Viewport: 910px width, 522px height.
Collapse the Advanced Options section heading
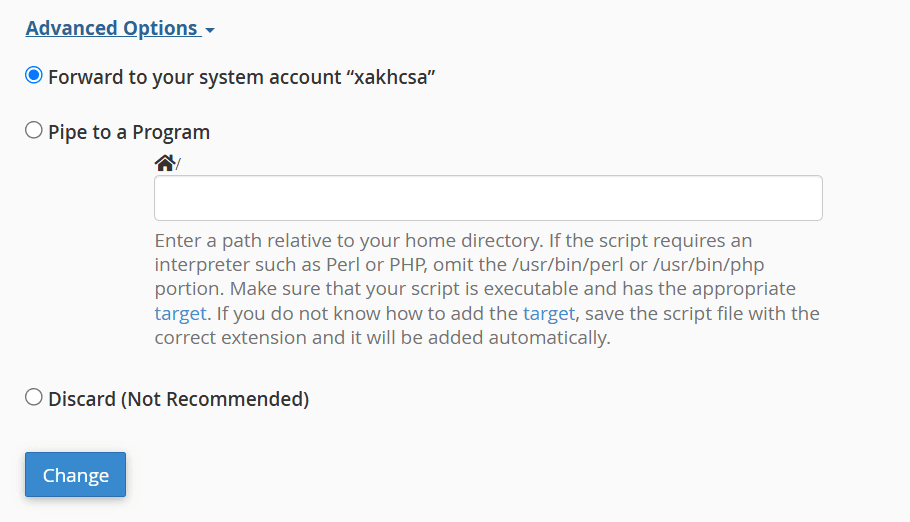pos(111,28)
